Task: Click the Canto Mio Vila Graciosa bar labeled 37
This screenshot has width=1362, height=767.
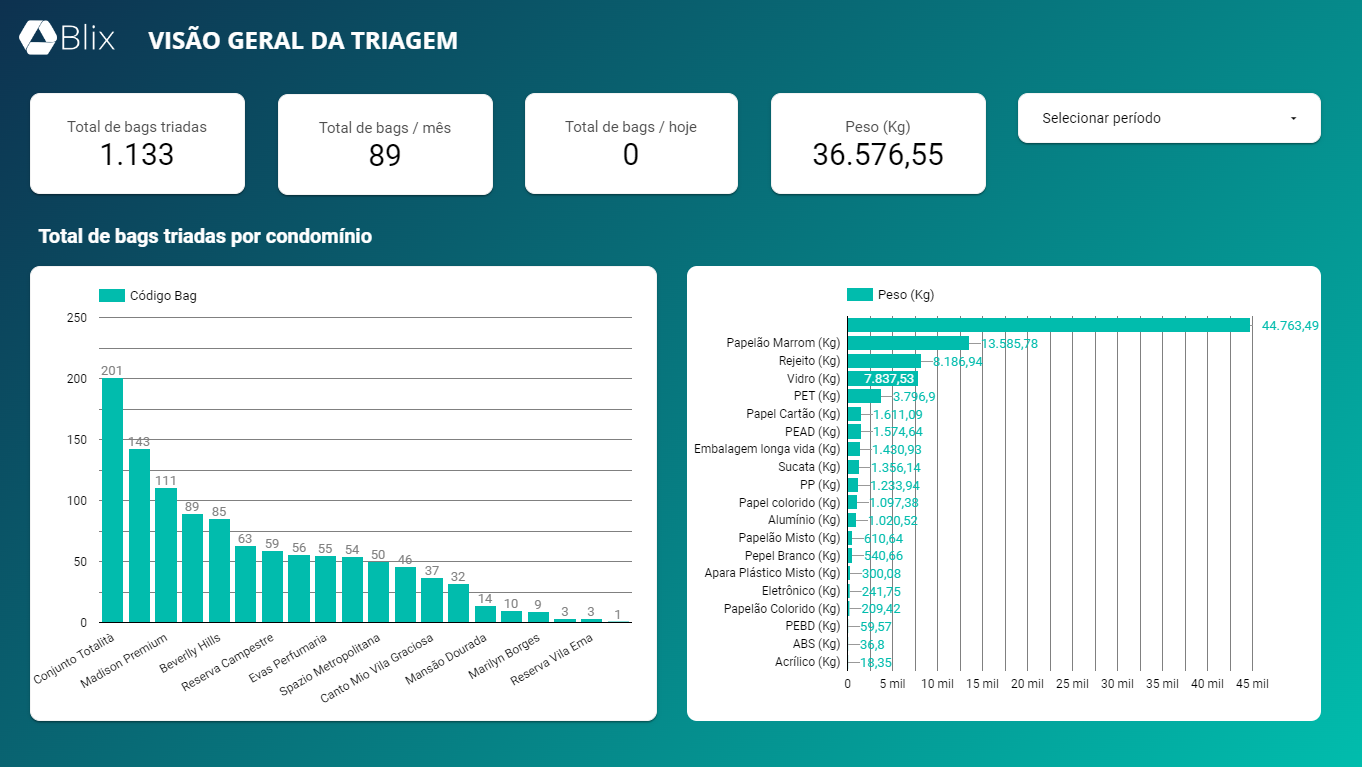Action: [431, 600]
